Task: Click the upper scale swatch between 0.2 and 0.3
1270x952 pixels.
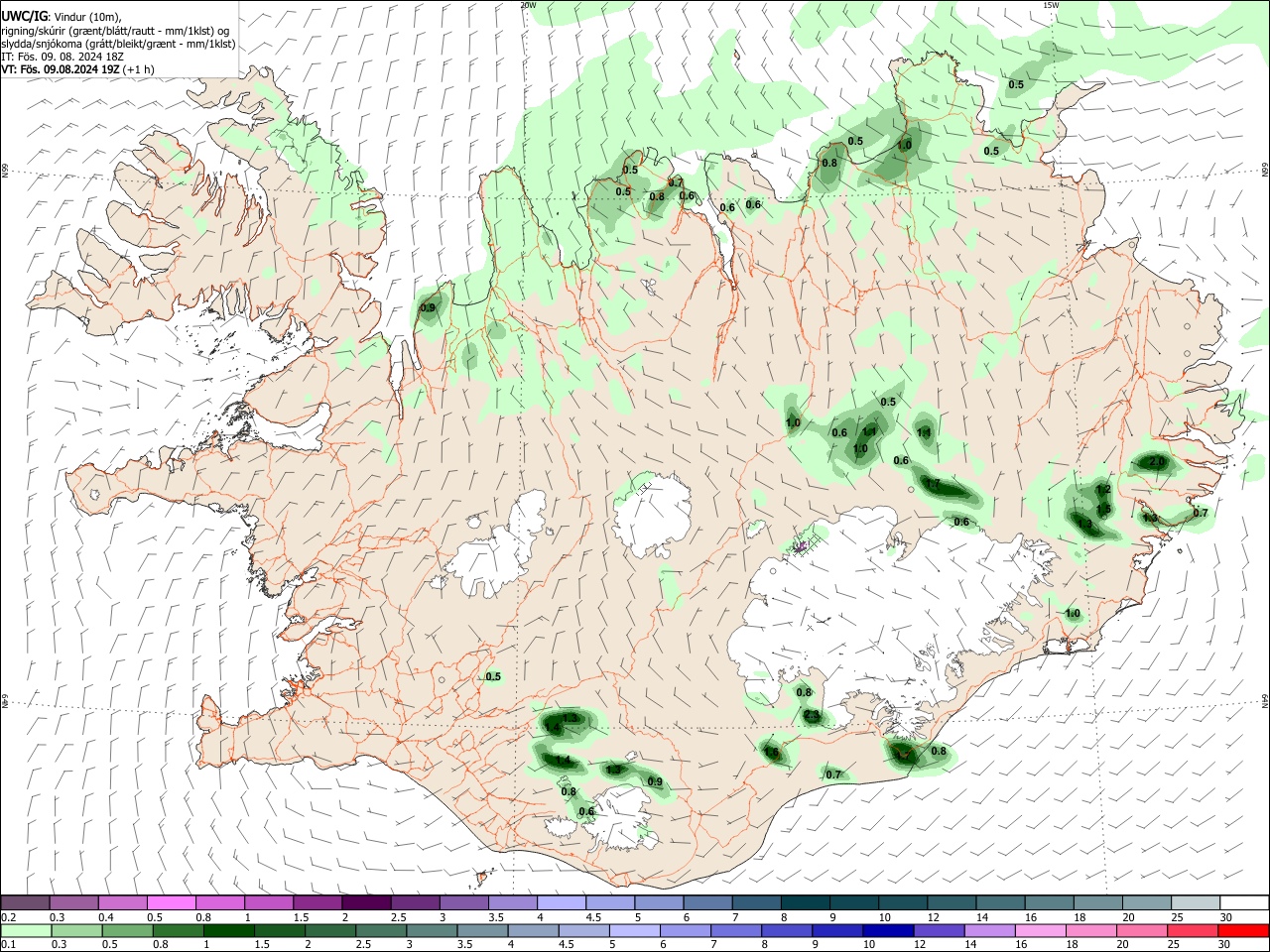Action: point(25,902)
